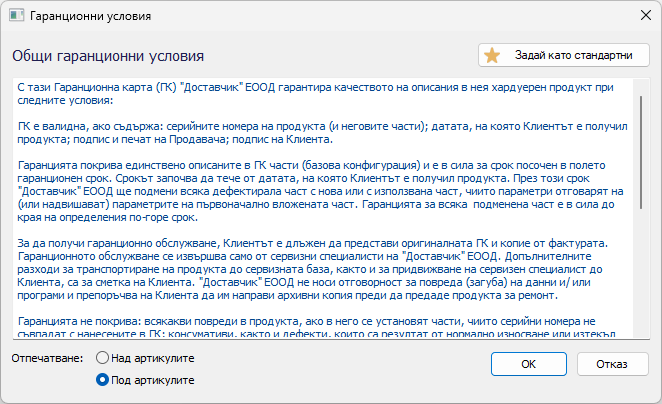Screen dimensions: 662x404
Task: Click the star icon on Задай като стандартни
Action: pos(492,55)
